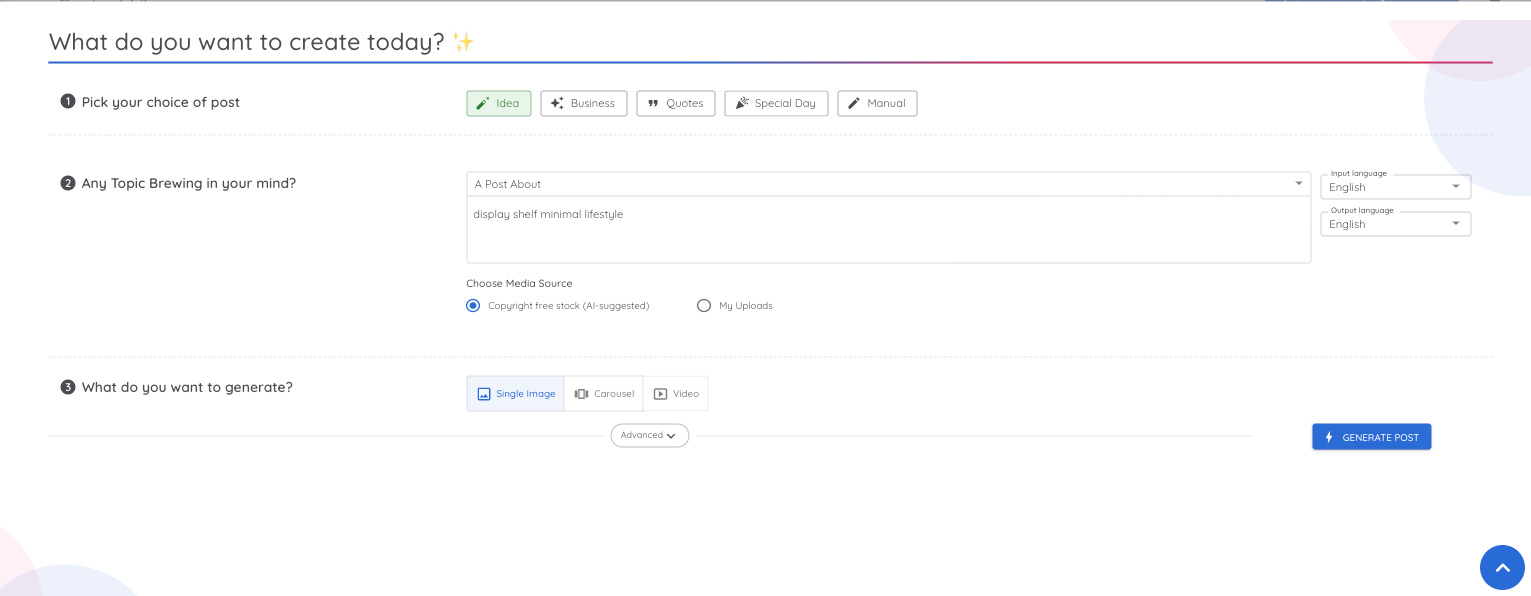Choose Video generation
The width and height of the screenshot is (1531, 596).
point(676,394)
